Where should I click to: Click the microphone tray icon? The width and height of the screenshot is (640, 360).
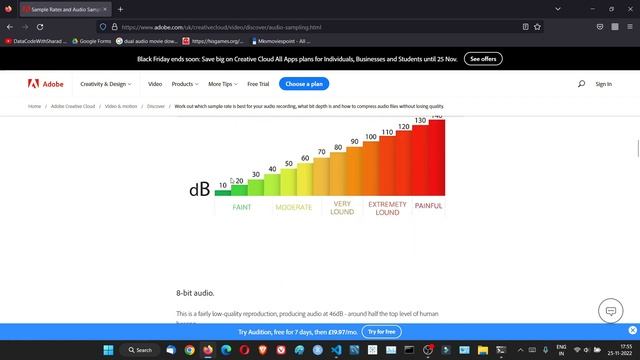click(x=545, y=350)
